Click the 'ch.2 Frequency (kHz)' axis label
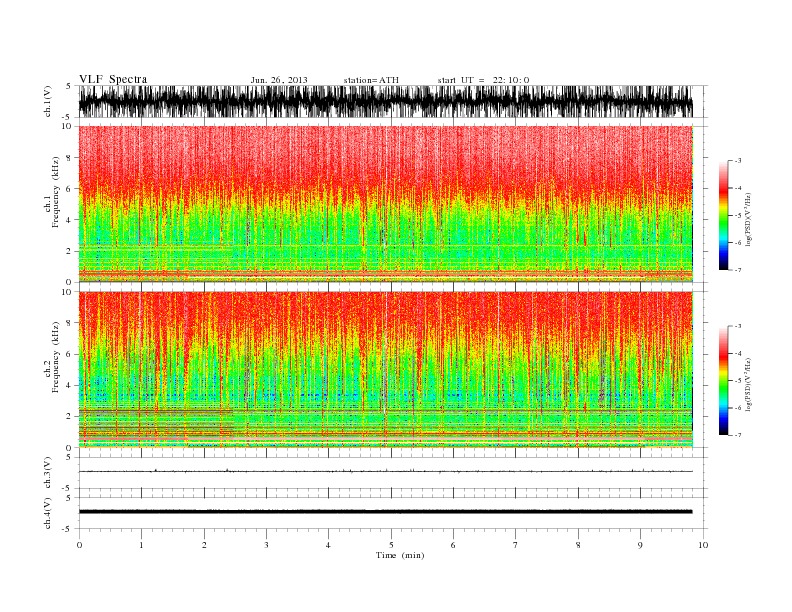The image size is (792, 612). (x=52, y=357)
